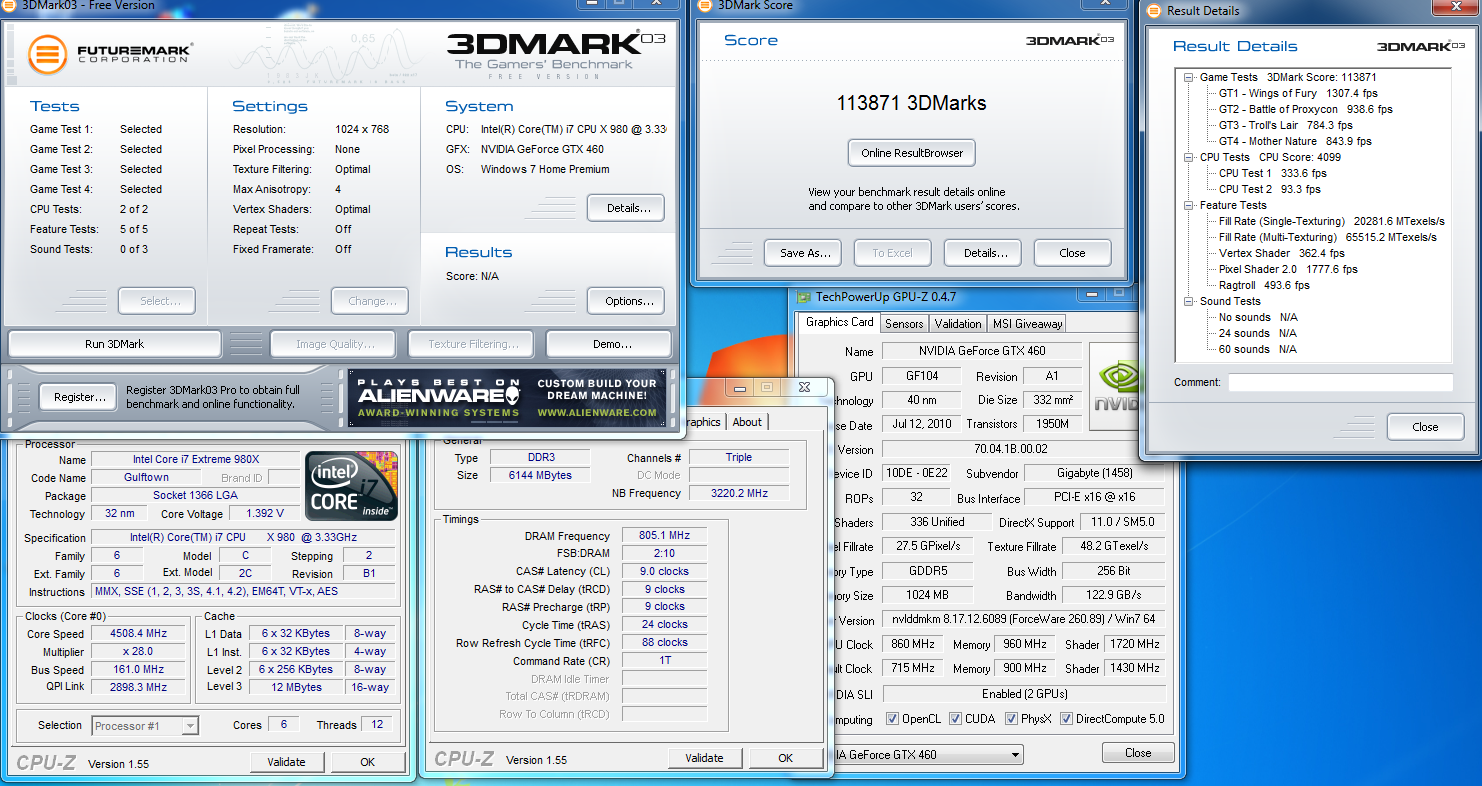Screen dimensions: 1482x786
Task: Click the Online ResultBrowser button
Action: click(911, 153)
